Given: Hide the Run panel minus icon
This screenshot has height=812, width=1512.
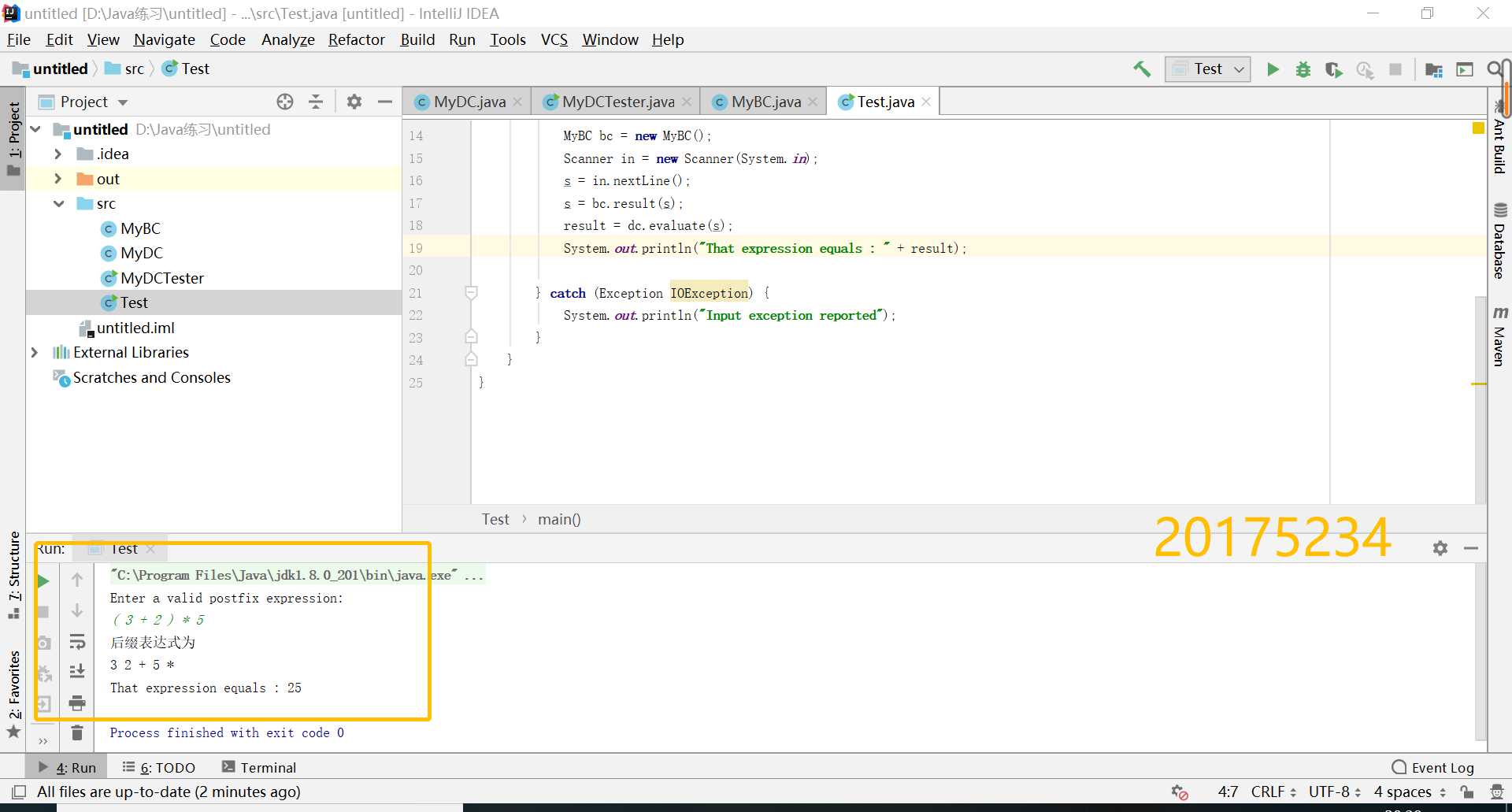Looking at the screenshot, I should point(1471,548).
